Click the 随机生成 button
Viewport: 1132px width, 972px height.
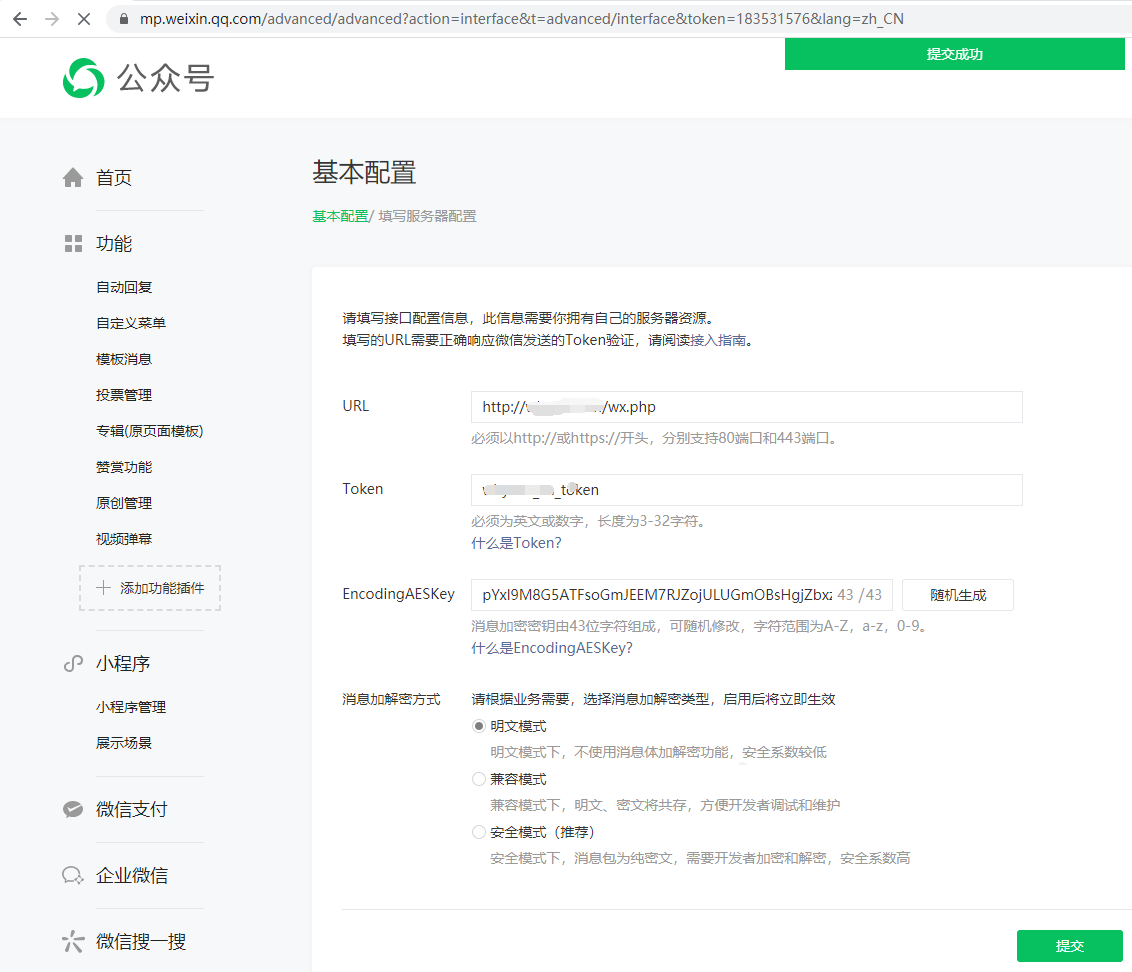tap(957, 595)
